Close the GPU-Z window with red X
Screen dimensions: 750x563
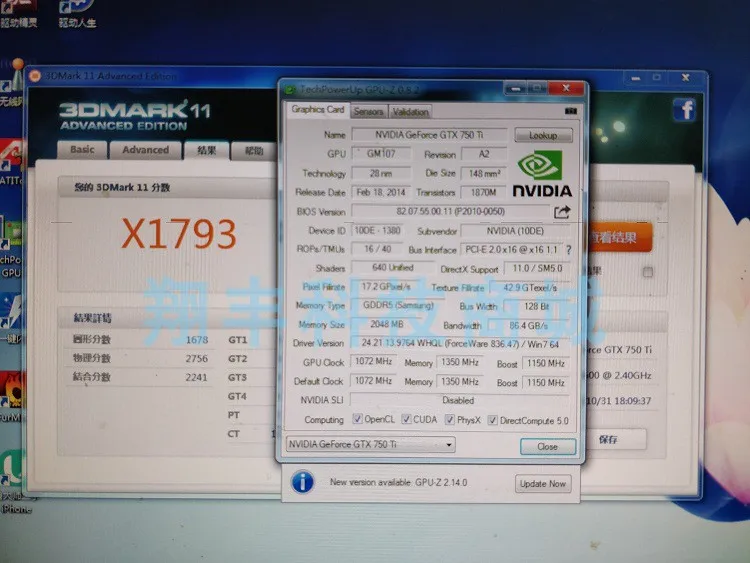click(566, 88)
